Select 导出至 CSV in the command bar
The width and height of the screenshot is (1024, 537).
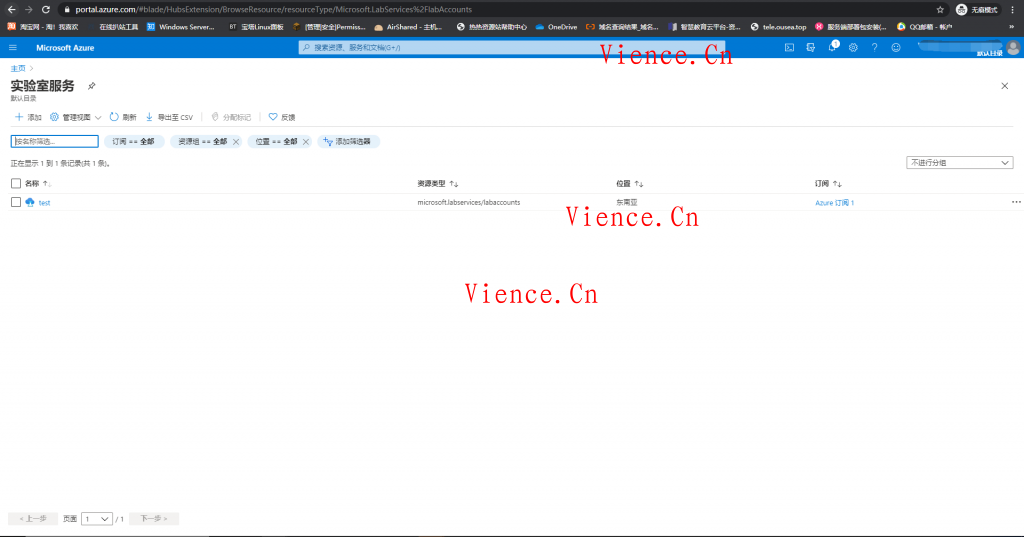coord(169,117)
